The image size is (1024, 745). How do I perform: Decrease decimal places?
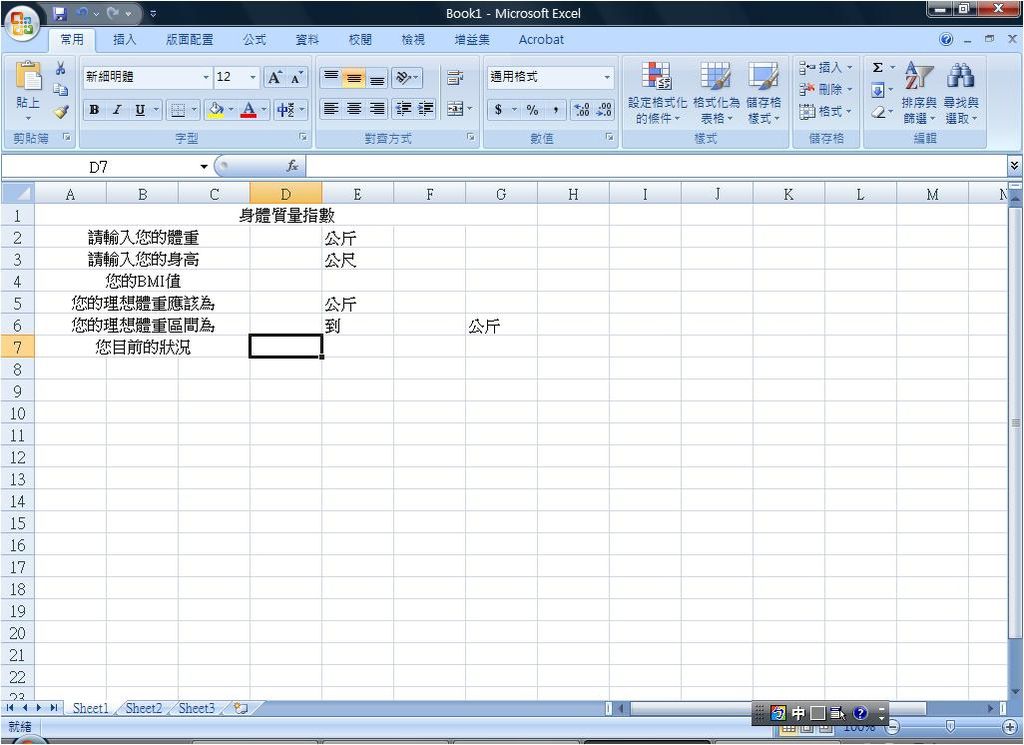pyautogui.click(x=603, y=110)
